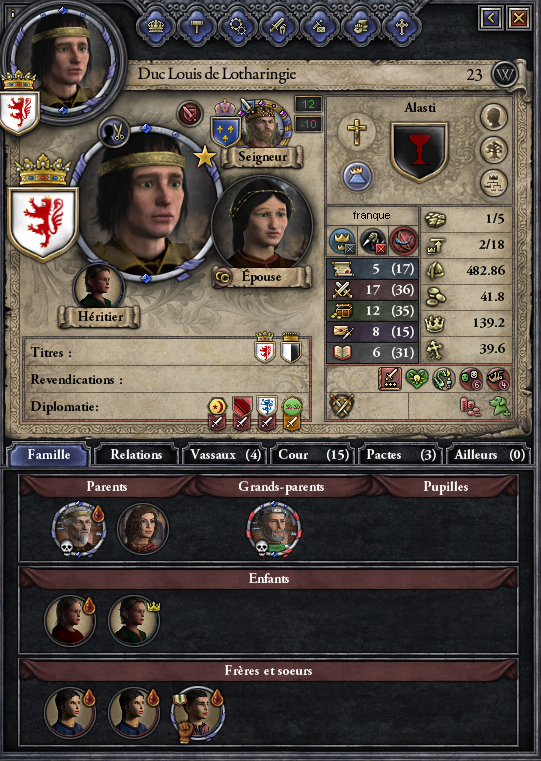Click the black and white title shield

(x=291, y=349)
